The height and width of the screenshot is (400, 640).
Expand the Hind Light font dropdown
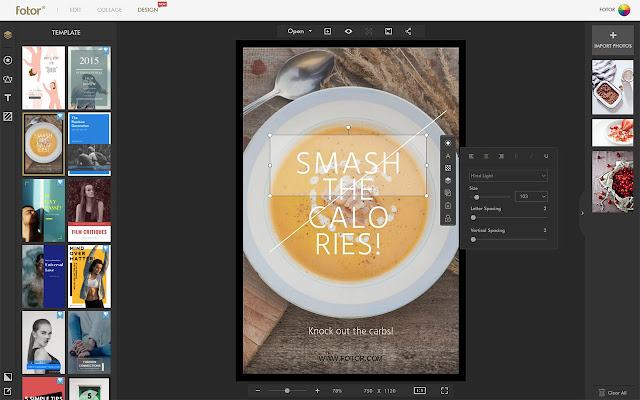coord(508,176)
